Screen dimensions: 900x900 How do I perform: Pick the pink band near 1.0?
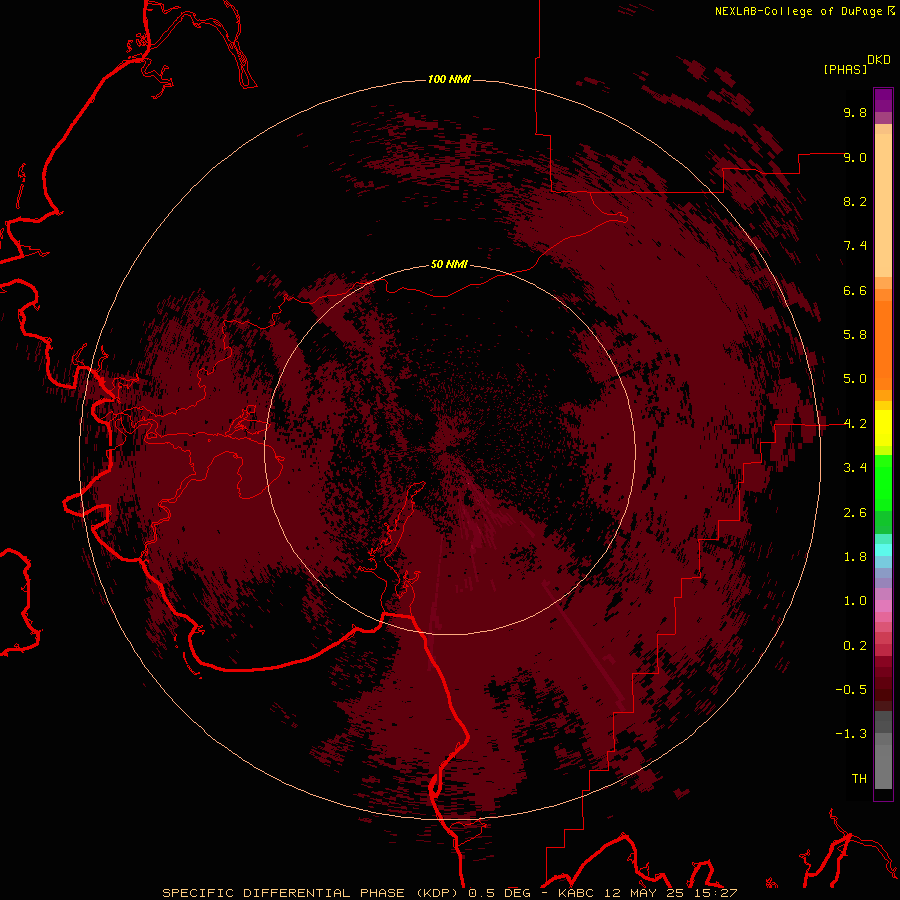883,606
